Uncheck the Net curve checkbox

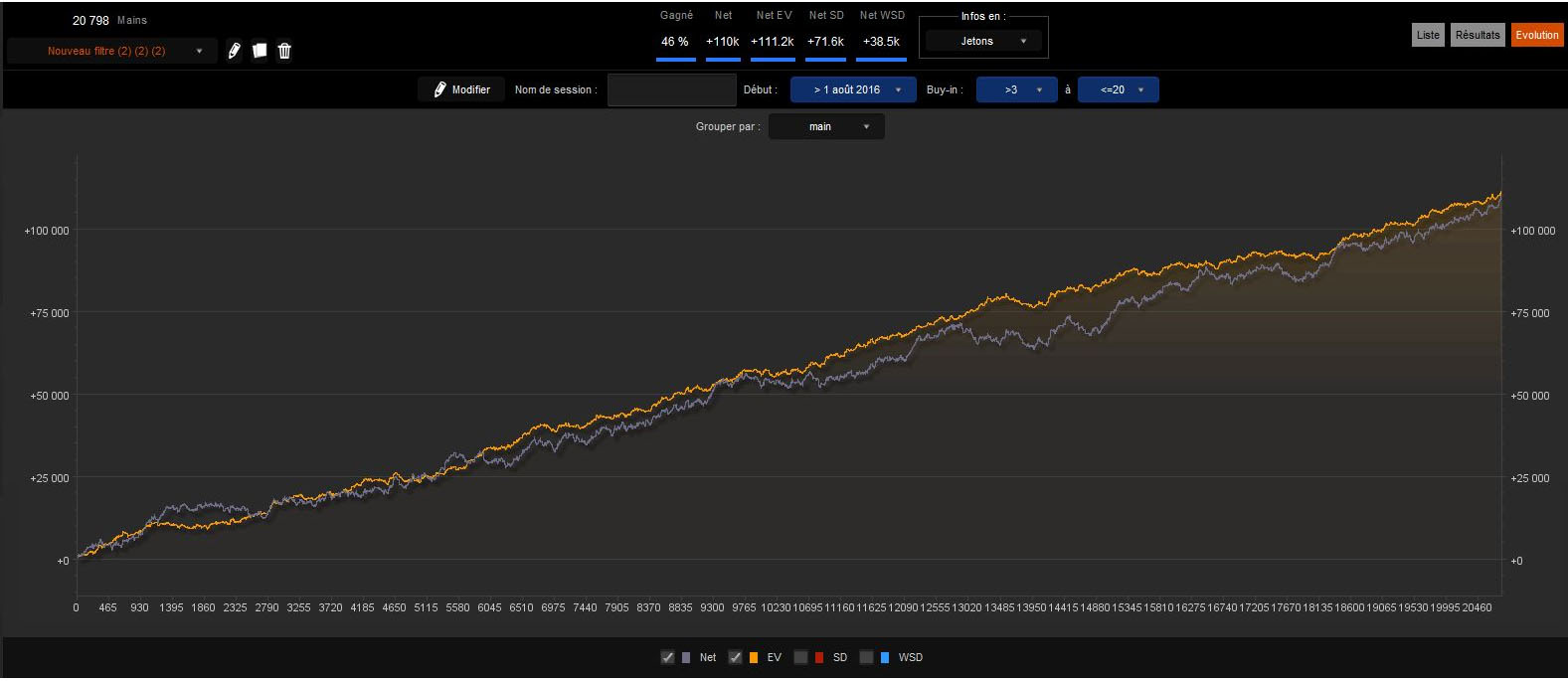click(x=667, y=657)
